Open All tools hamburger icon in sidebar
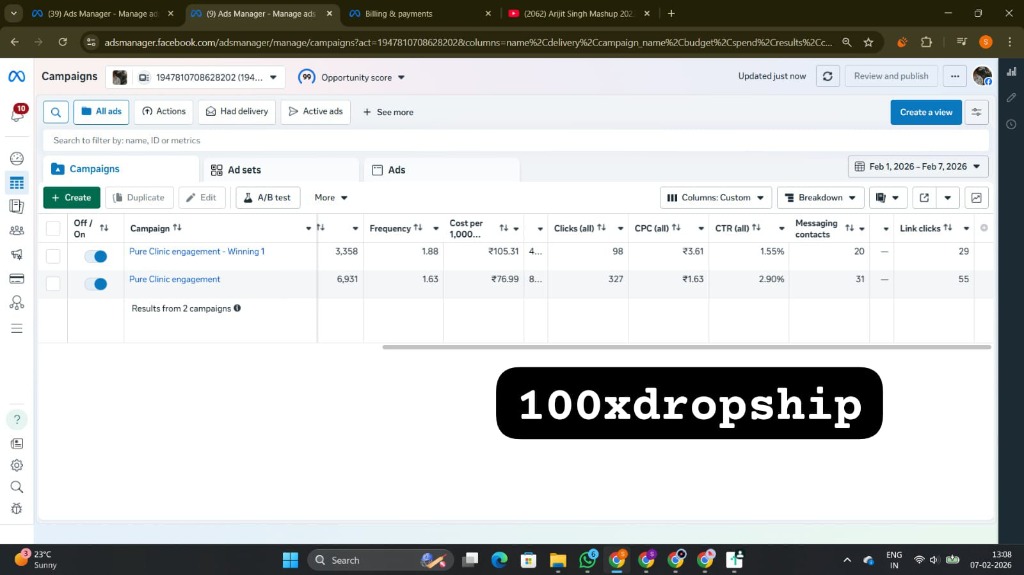 17,329
